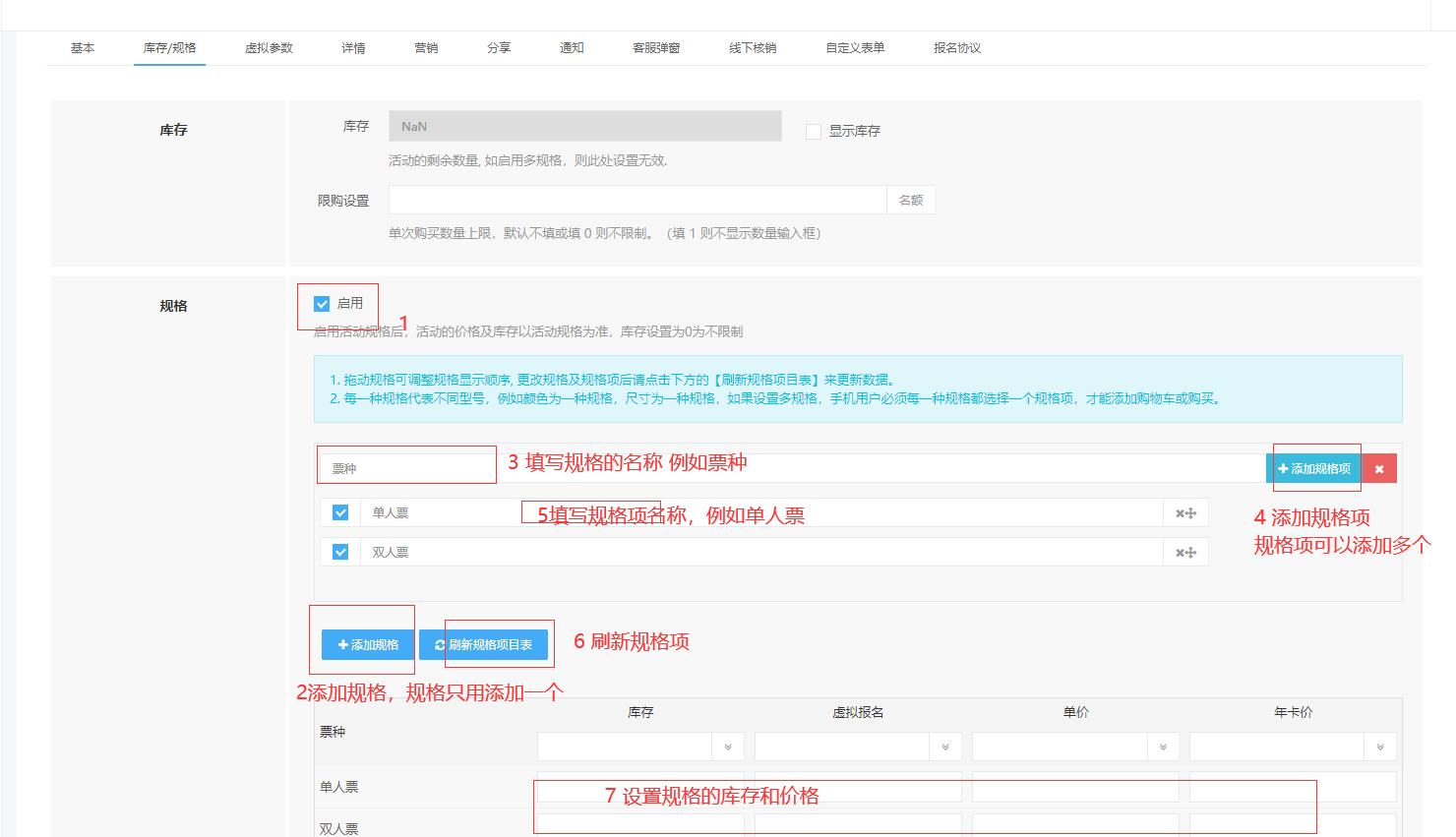The height and width of the screenshot is (837, 1456).
Task: Select the 库存/规格 tab
Action: click(x=169, y=48)
